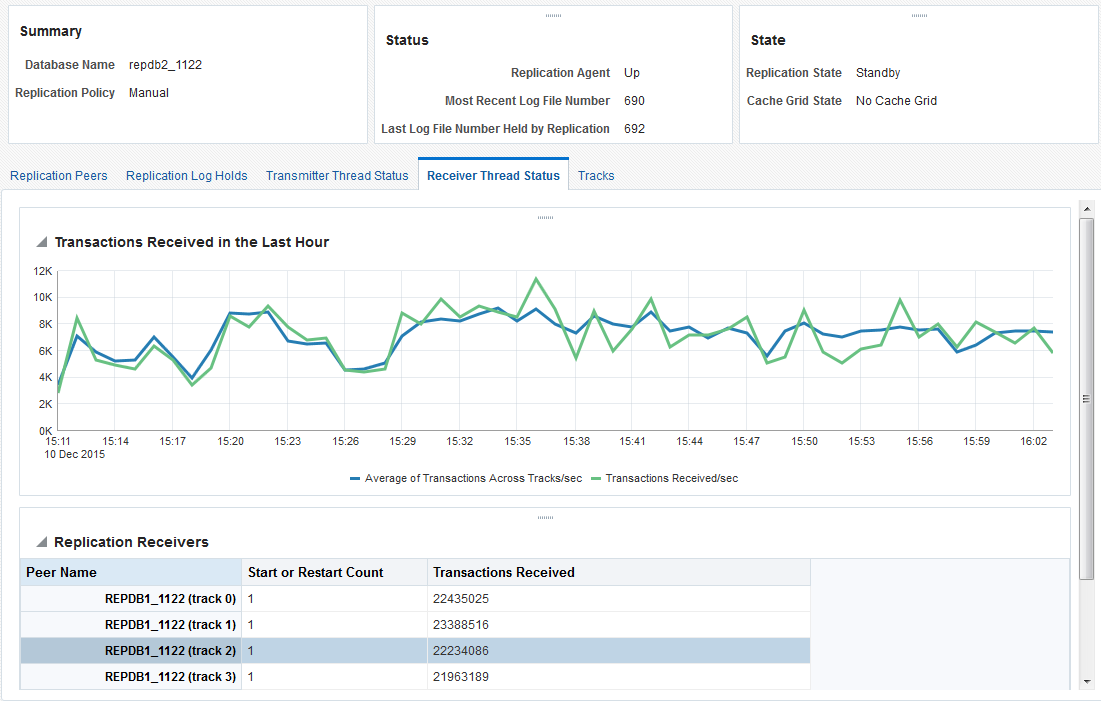Switch to the Replication Log Holds tab
Image resolution: width=1101 pixels, height=701 pixels.
point(186,176)
